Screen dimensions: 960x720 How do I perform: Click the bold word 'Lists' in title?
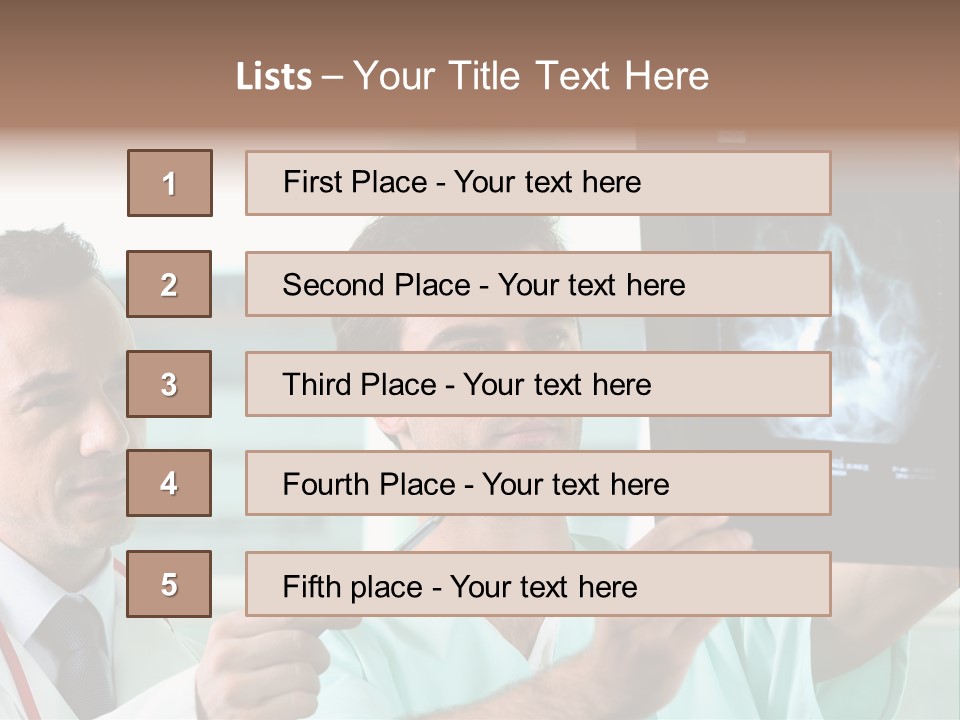(274, 77)
